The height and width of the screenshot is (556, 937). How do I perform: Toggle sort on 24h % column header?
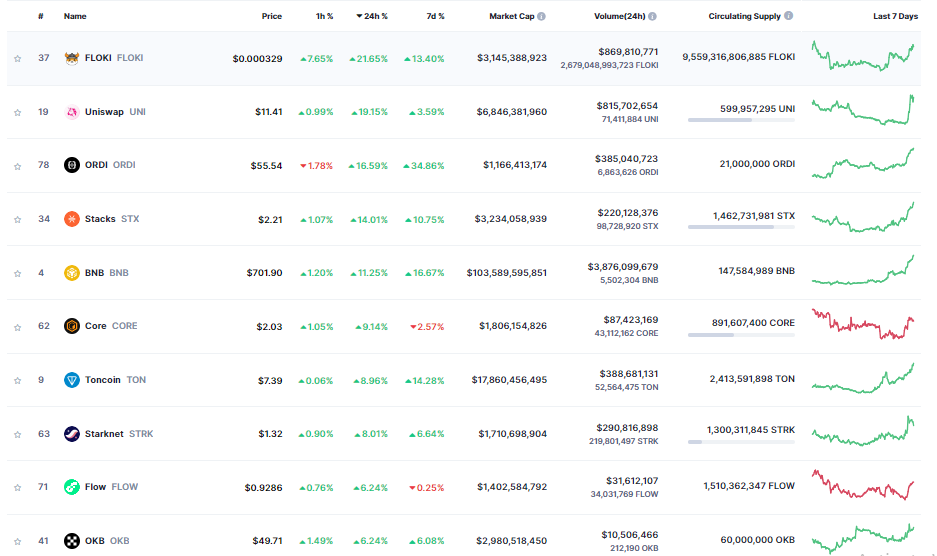click(372, 16)
